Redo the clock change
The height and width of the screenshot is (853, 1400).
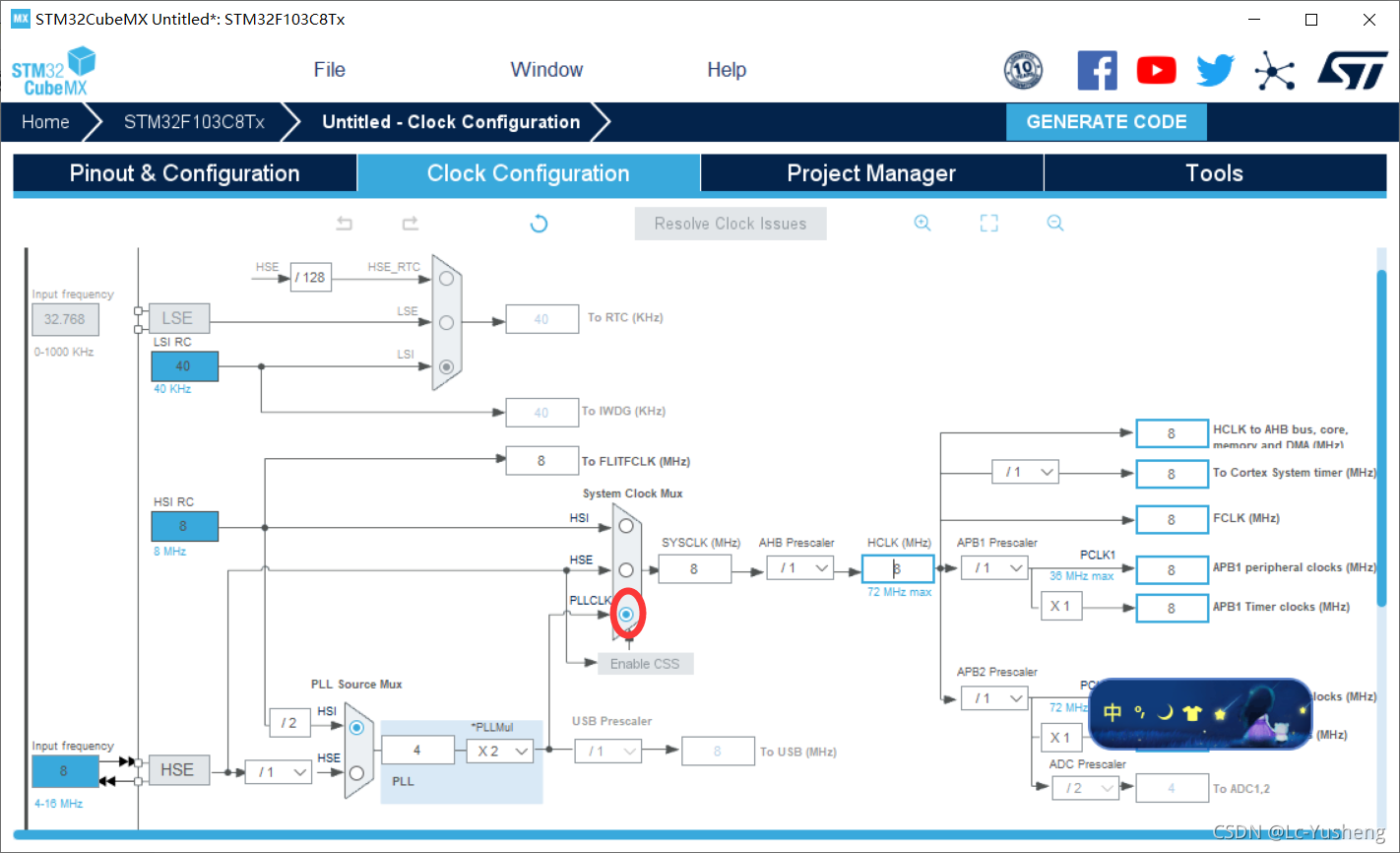point(411,224)
